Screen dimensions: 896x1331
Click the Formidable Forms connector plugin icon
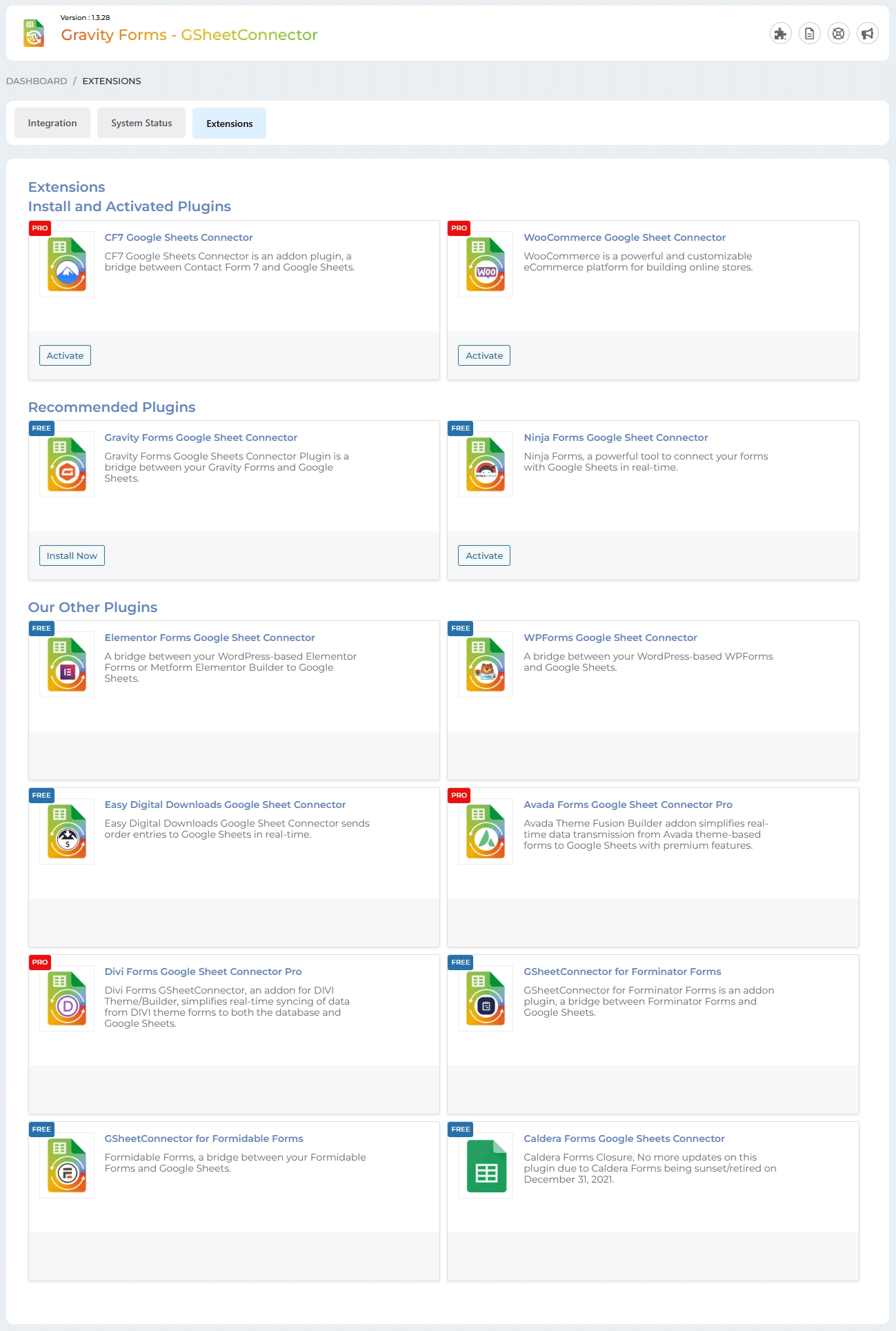(67, 1165)
